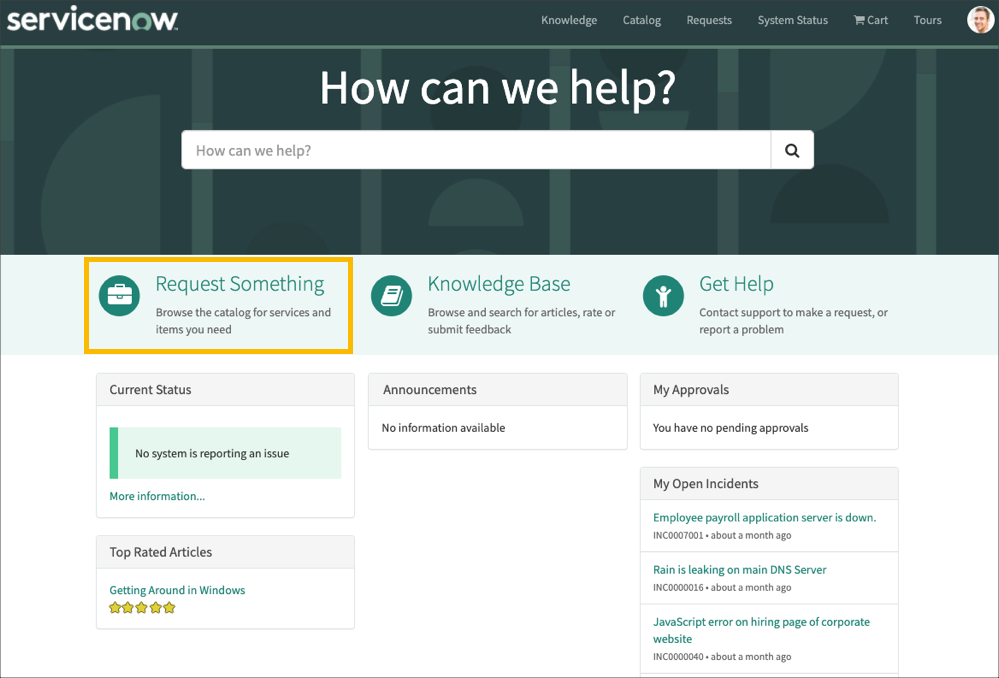Click the fifth rating star under Top Rated Articles
This screenshot has height=678, width=999.
coord(169,607)
